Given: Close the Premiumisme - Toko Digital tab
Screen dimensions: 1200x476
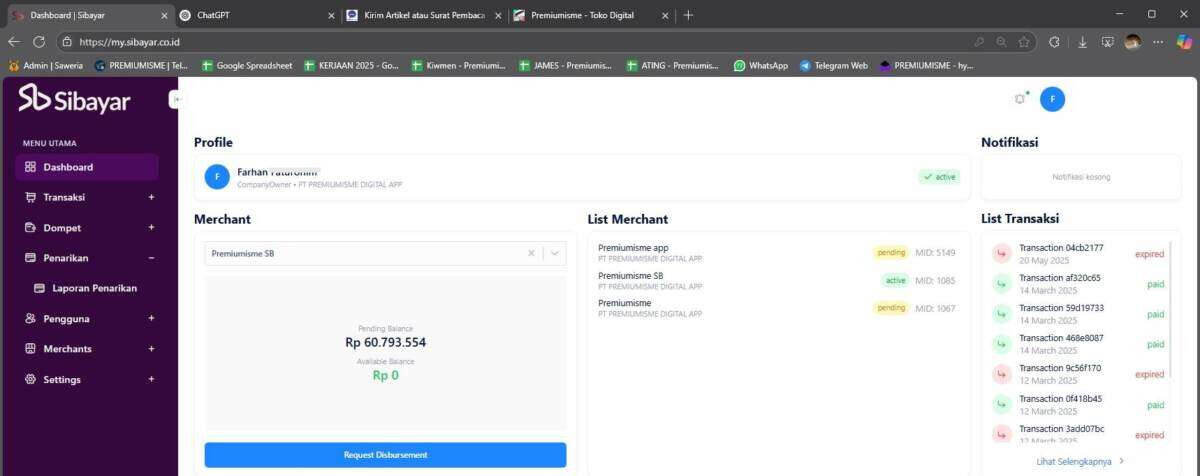Looking at the screenshot, I should tap(664, 15).
